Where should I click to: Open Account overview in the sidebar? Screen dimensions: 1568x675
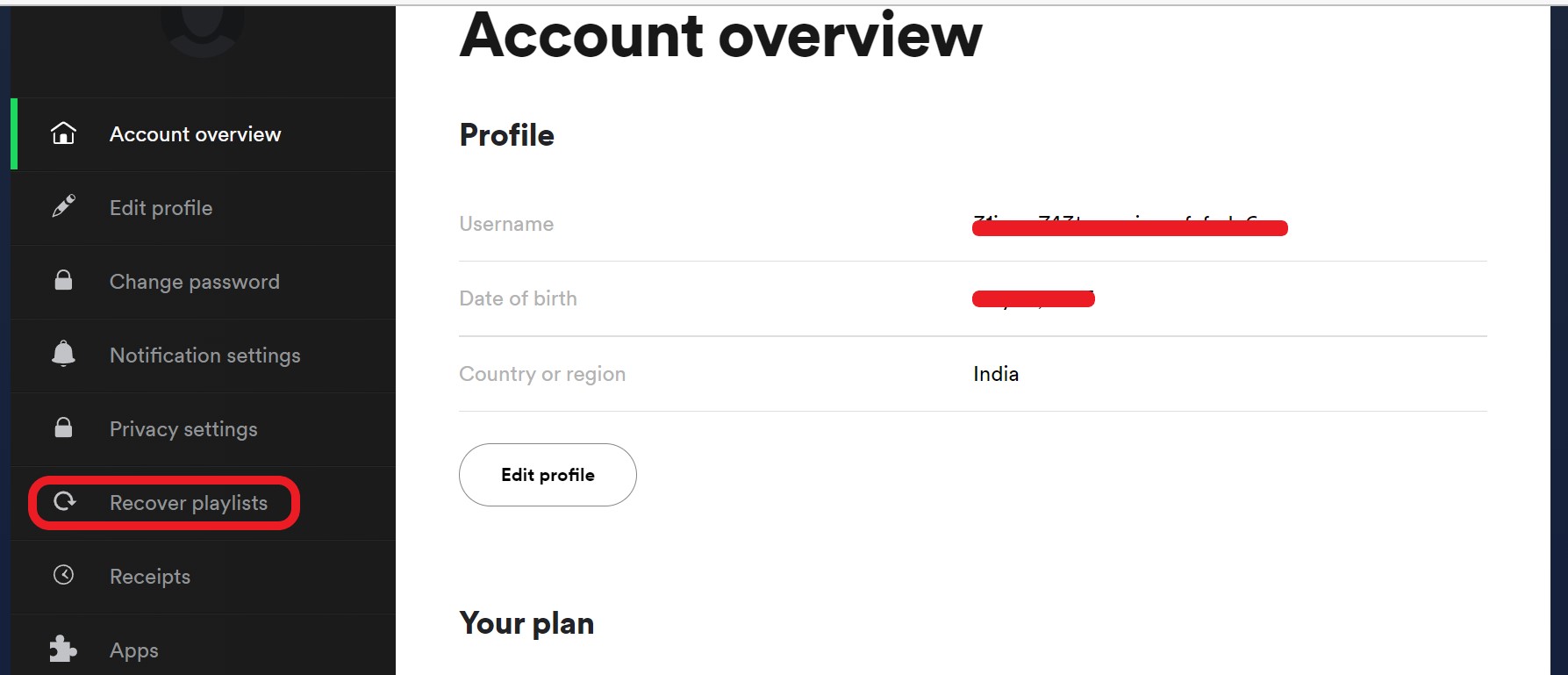(x=195, y=134)
